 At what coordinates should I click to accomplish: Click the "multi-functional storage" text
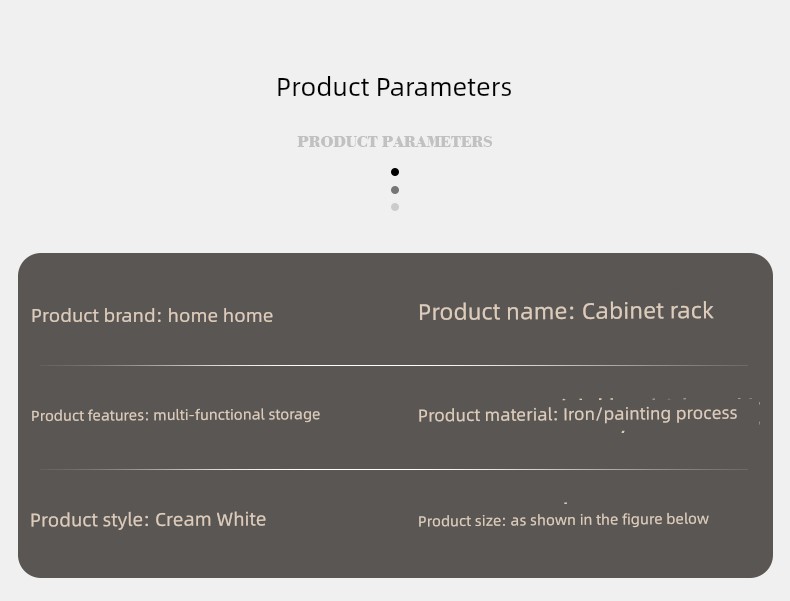pyautogui.click(x=237, y=415)
